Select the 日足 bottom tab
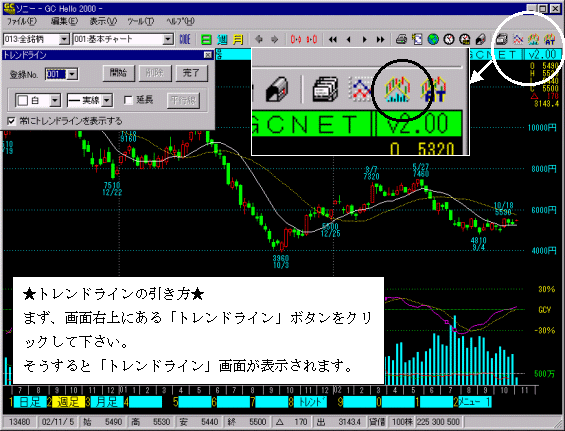This screenshot has height=431, width=565. click(x=30, y=402)
